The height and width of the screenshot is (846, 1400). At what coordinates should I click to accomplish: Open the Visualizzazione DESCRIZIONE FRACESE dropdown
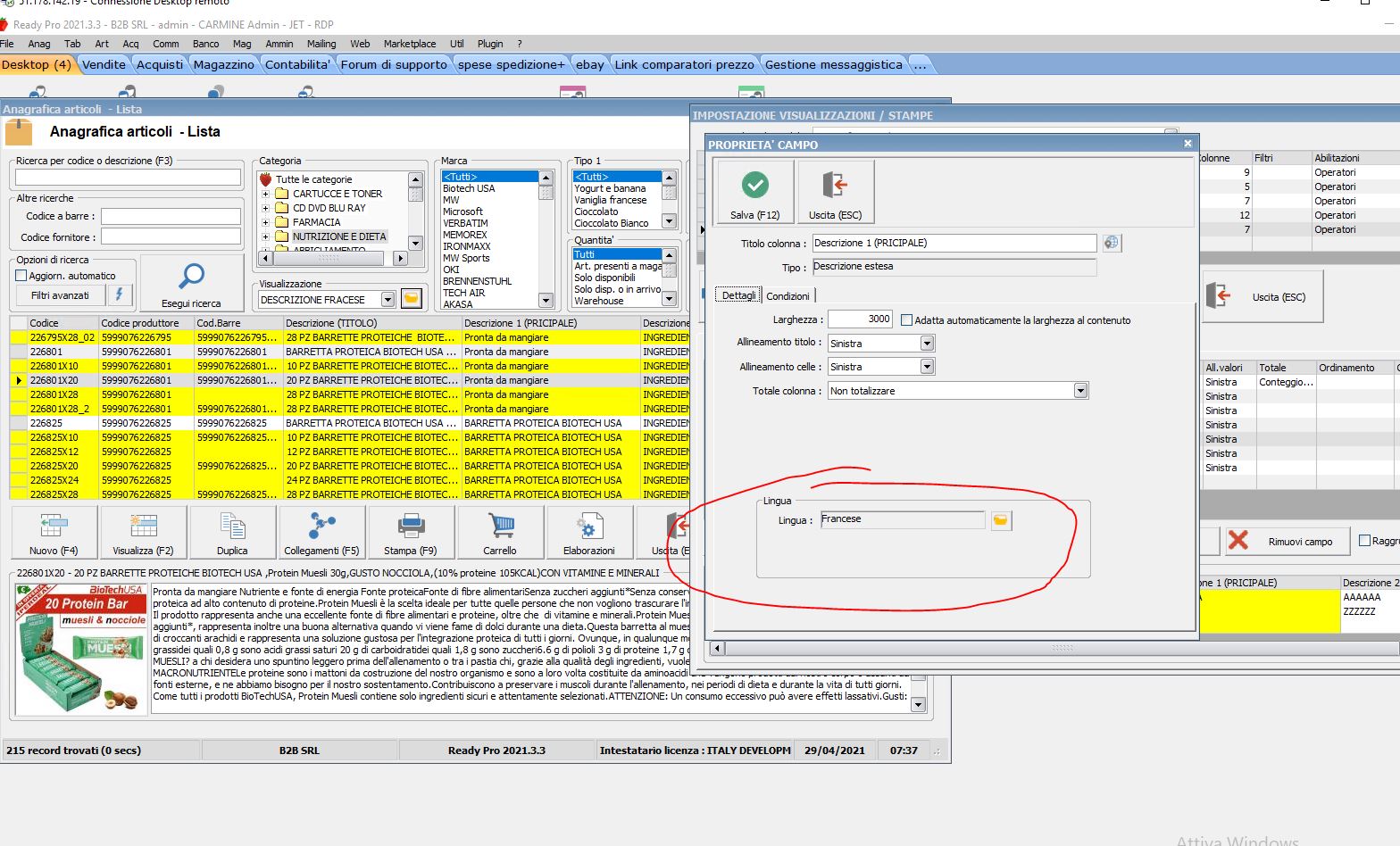(x=387, y=300)
